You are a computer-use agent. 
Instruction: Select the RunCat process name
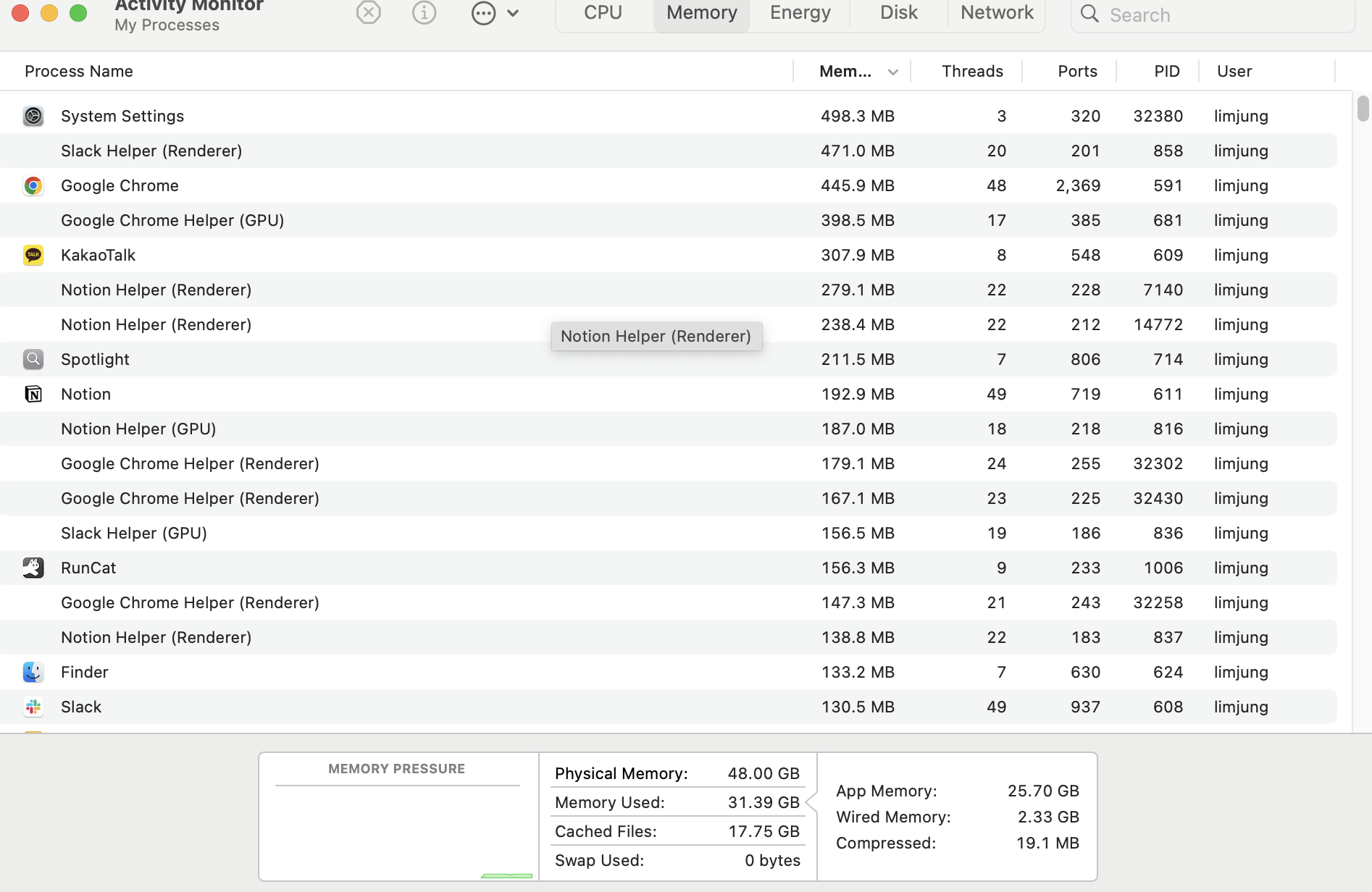click(x=88, y=568)
